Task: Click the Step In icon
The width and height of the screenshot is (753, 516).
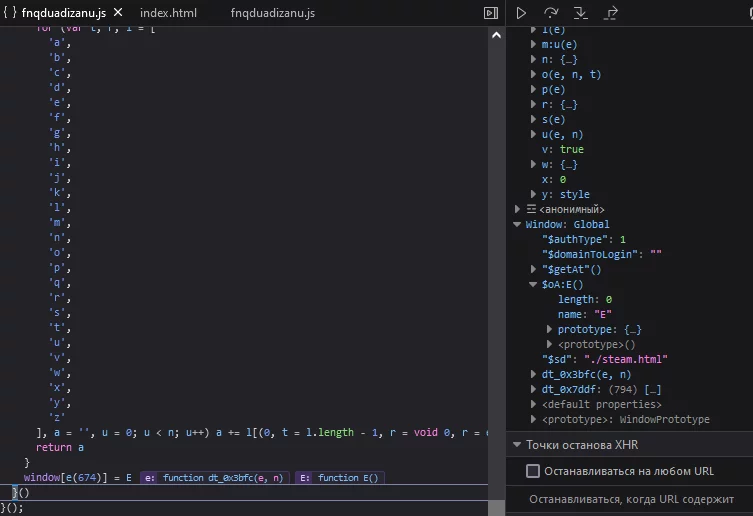Action: click(581, 13)
